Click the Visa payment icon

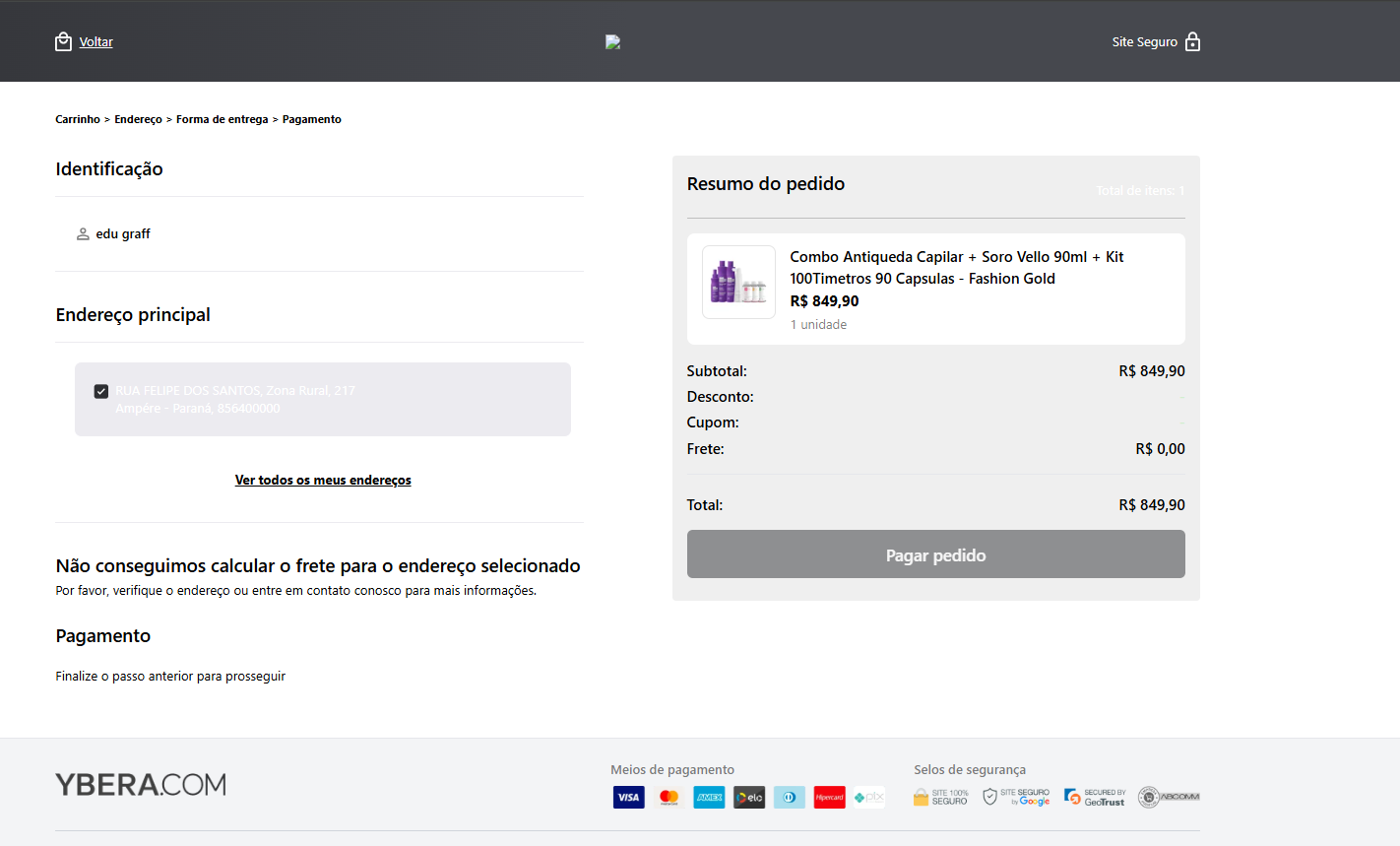pos(628,798)
